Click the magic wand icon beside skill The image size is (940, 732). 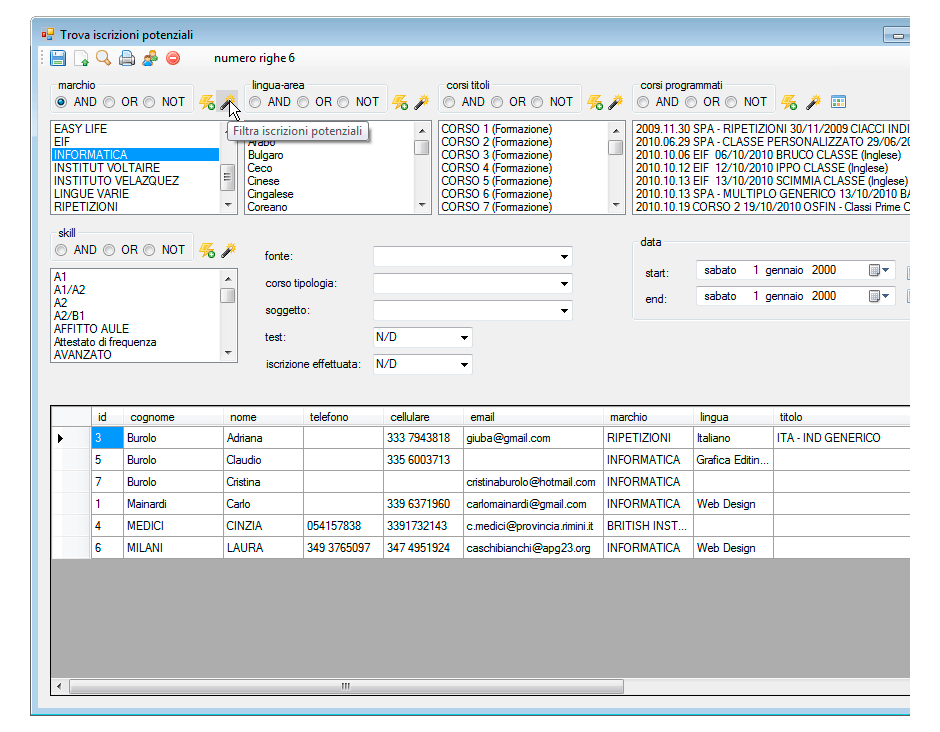tap(228, 250)
